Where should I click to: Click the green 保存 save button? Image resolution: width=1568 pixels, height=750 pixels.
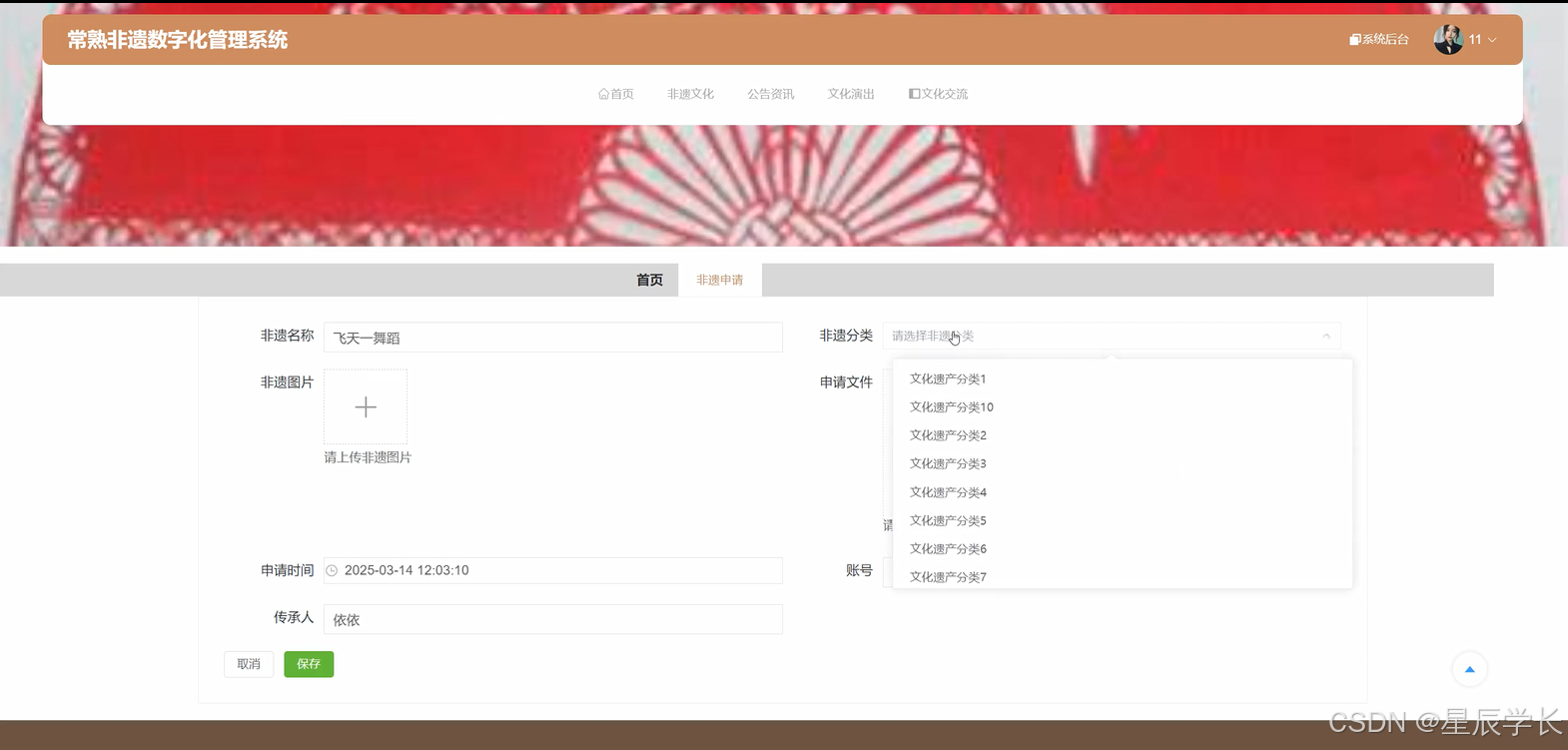coord(309,664)
